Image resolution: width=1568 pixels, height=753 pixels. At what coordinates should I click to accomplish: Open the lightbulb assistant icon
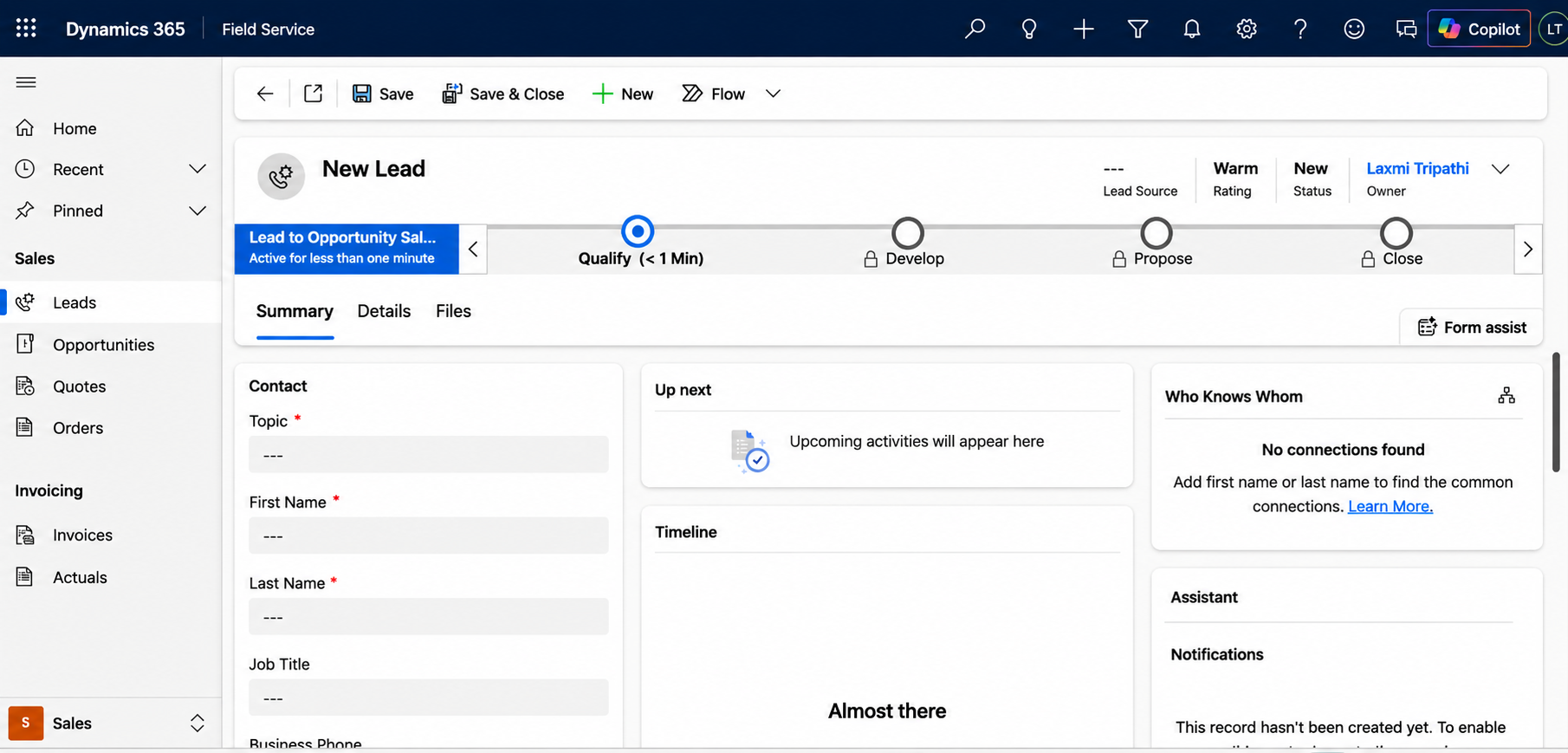coord(1029,29)
